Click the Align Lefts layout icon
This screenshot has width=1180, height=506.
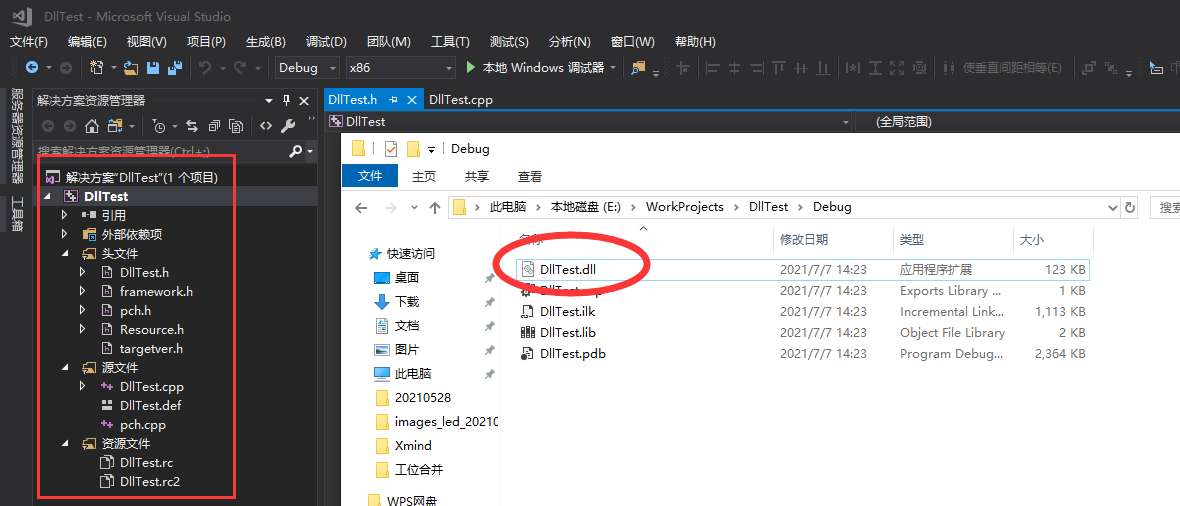click(x=713, y=68)
